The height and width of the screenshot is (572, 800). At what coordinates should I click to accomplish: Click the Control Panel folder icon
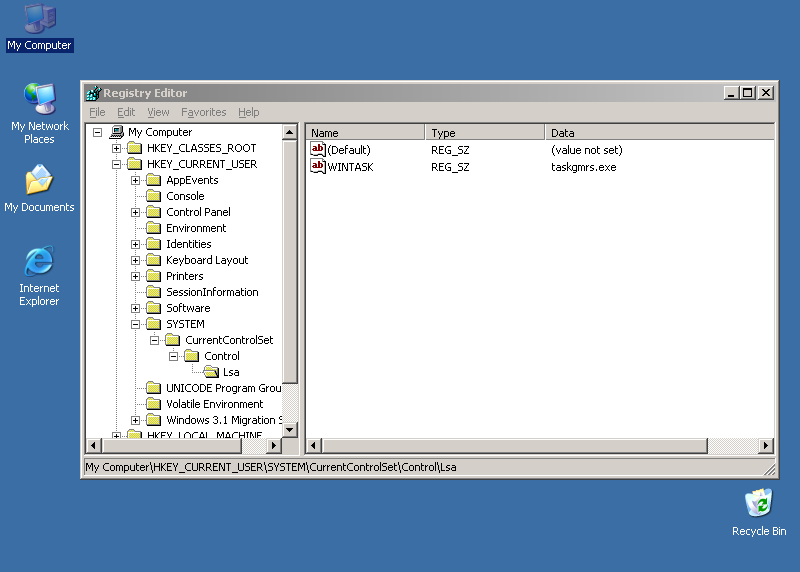154,212
